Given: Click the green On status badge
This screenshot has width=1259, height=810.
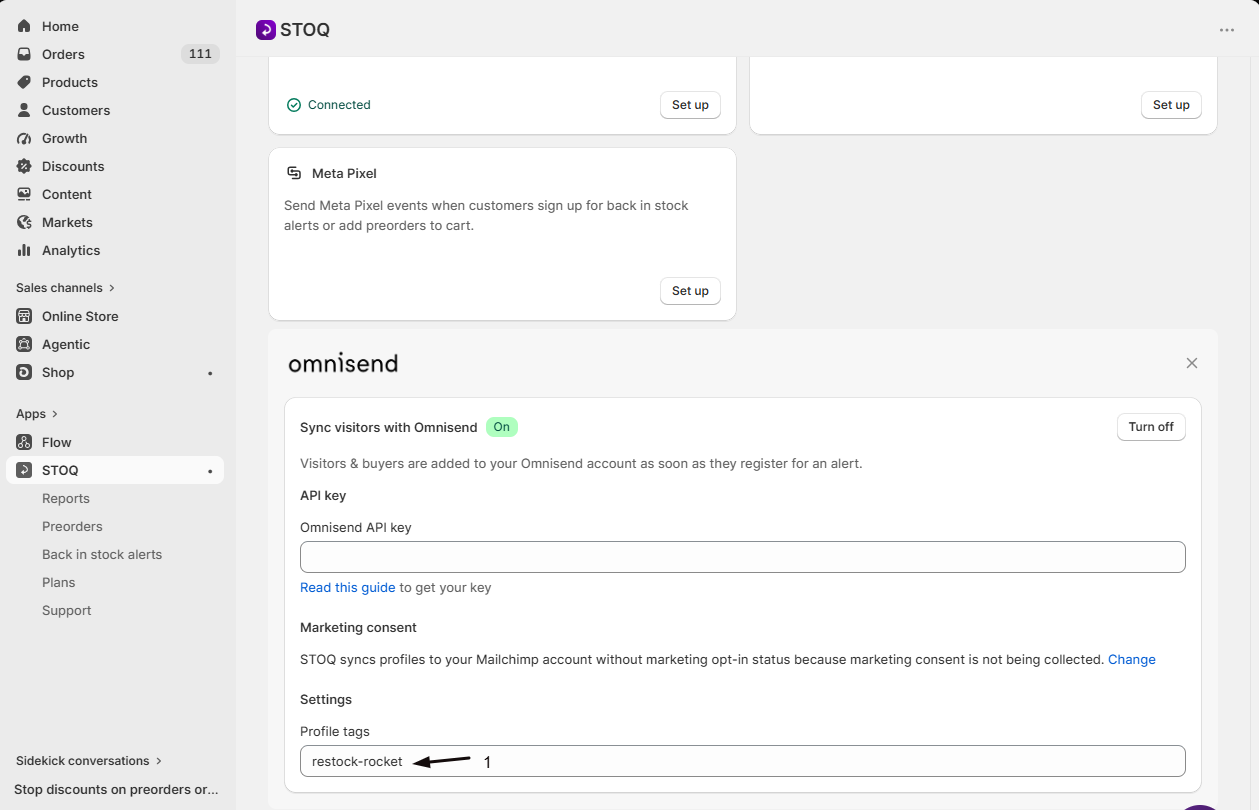Looking at the screenshot, I should [502, 427].
